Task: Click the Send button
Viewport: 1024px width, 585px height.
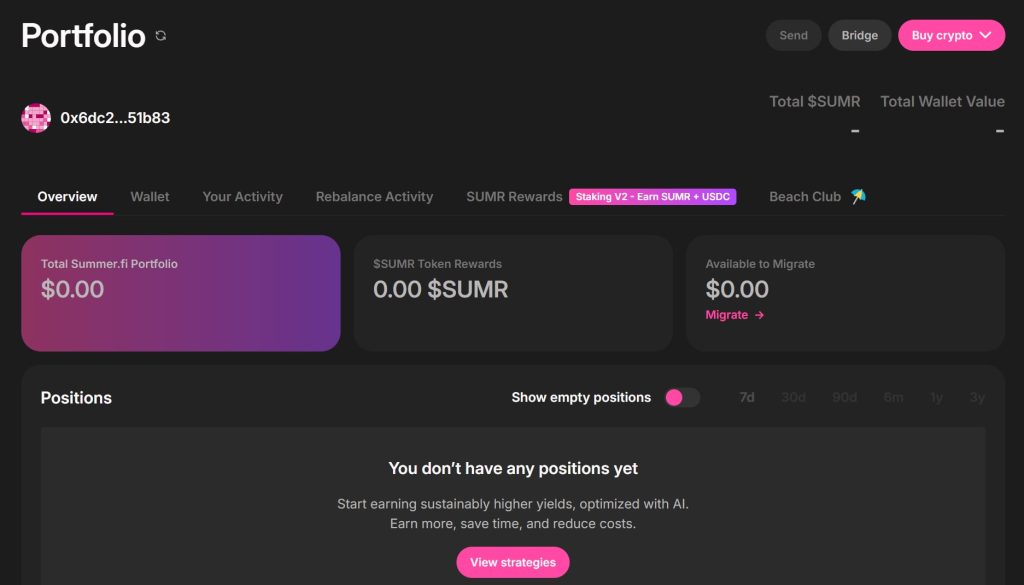Action: [793, 36]
